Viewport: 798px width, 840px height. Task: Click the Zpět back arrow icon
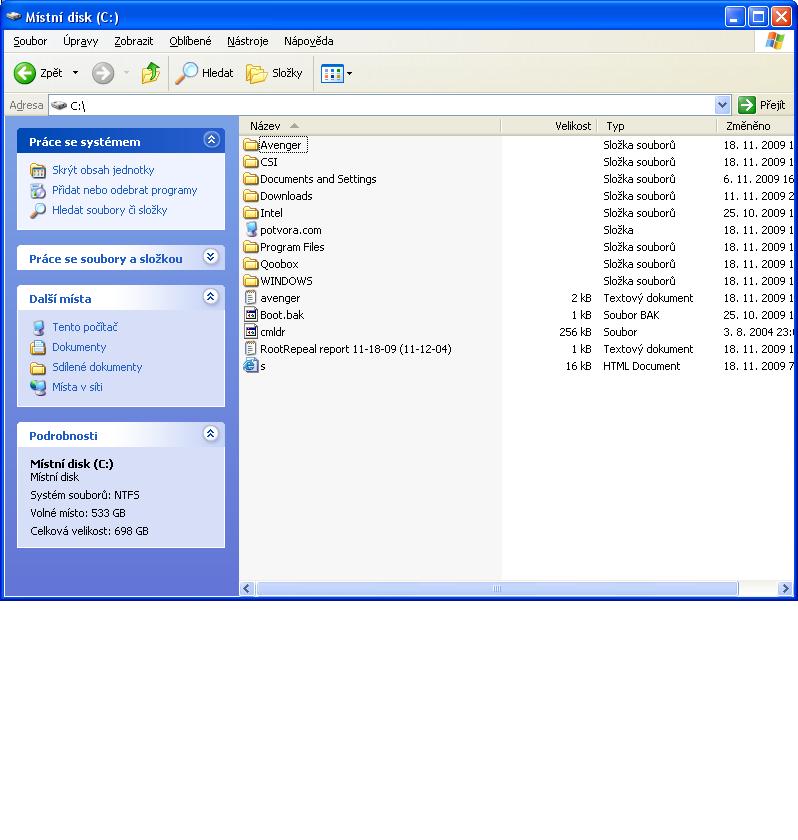[25, 73]
